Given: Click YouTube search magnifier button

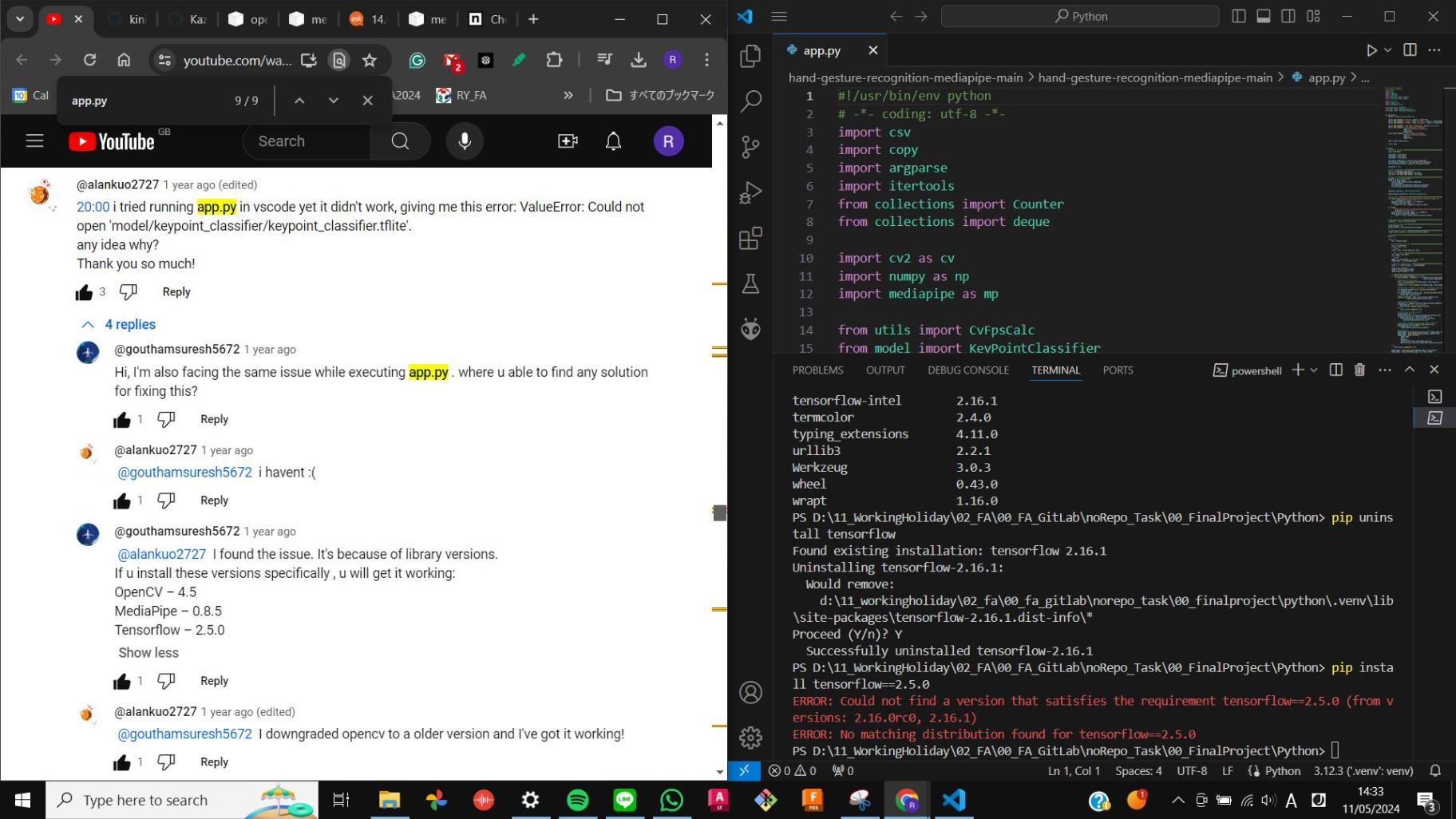Looking at the screenshot, I should (x=400, y=141).
